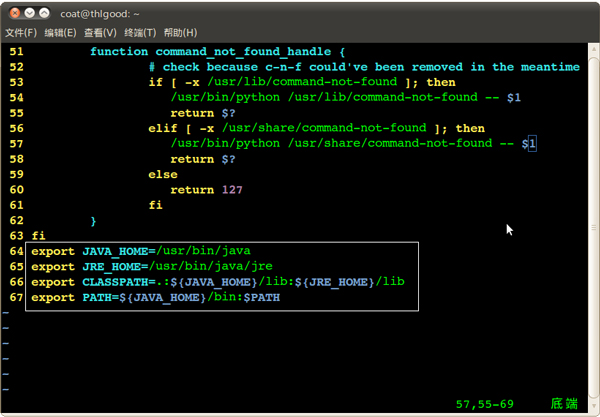
Task: Click the terminal window title coat@thlgood
Action: point(100,14)
